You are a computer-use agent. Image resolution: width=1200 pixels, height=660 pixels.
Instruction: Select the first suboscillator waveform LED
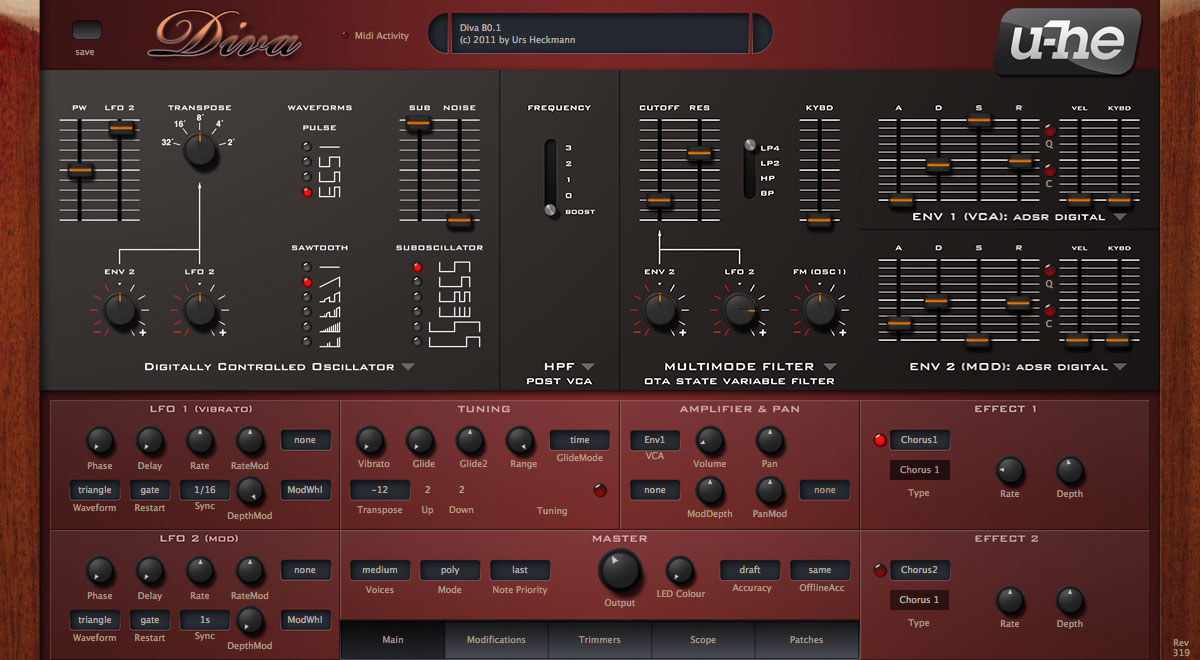417,267
